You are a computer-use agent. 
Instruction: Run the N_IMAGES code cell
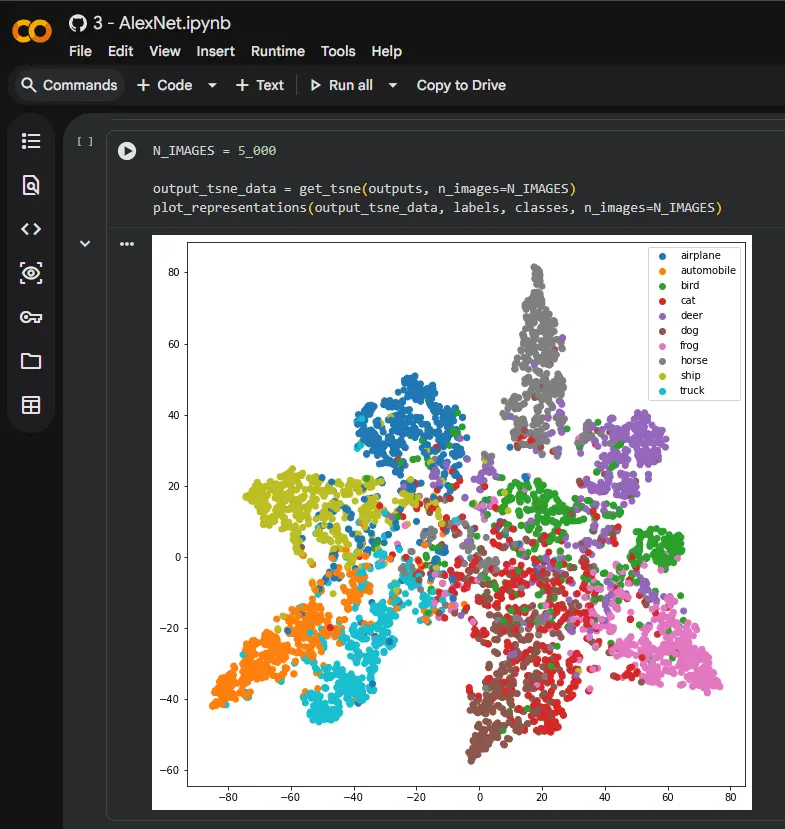pyautogui.click(x=127, y=151)
